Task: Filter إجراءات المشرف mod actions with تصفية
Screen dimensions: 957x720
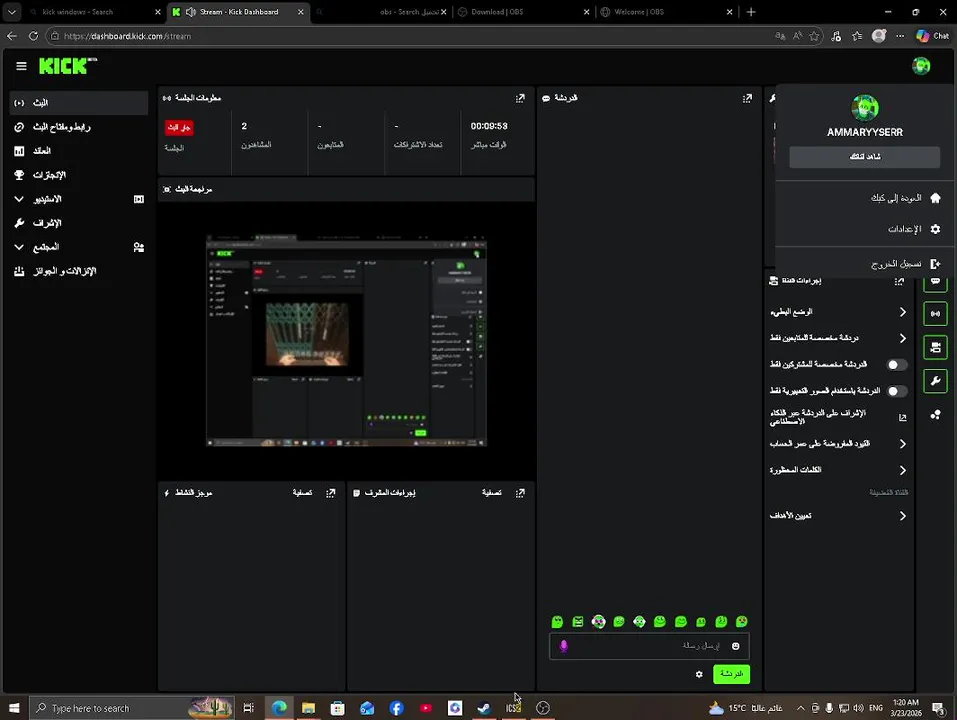Action: click(x=492, y=492)
